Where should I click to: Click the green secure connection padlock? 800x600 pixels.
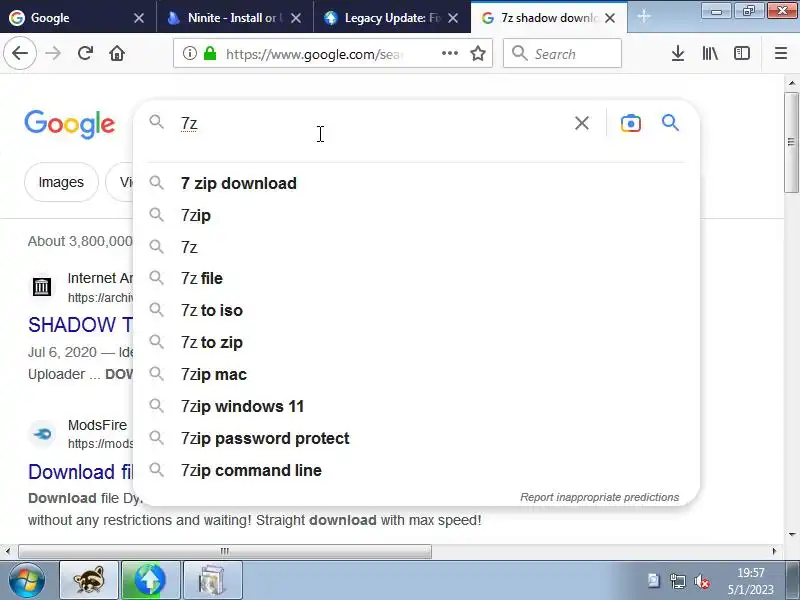pos(210,53)
